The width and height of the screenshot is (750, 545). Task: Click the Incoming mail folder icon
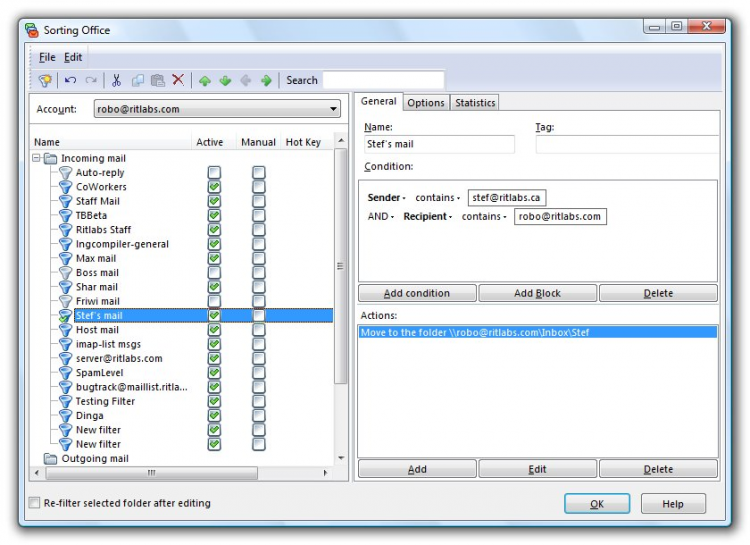(x=50, y=158)
